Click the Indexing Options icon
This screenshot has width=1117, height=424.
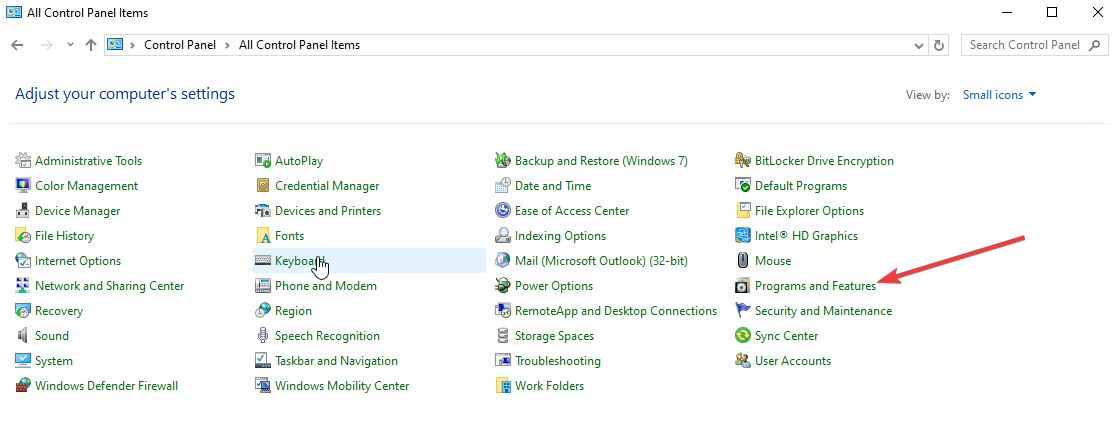pyautogui.click(x=503, y=236)
